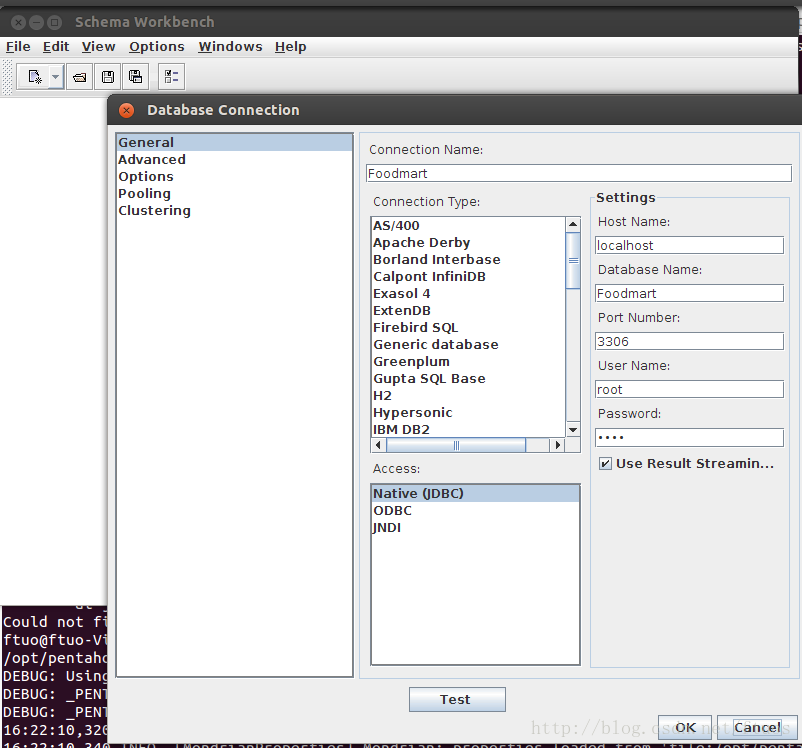Click the OK button

click(x=684, y=728)
